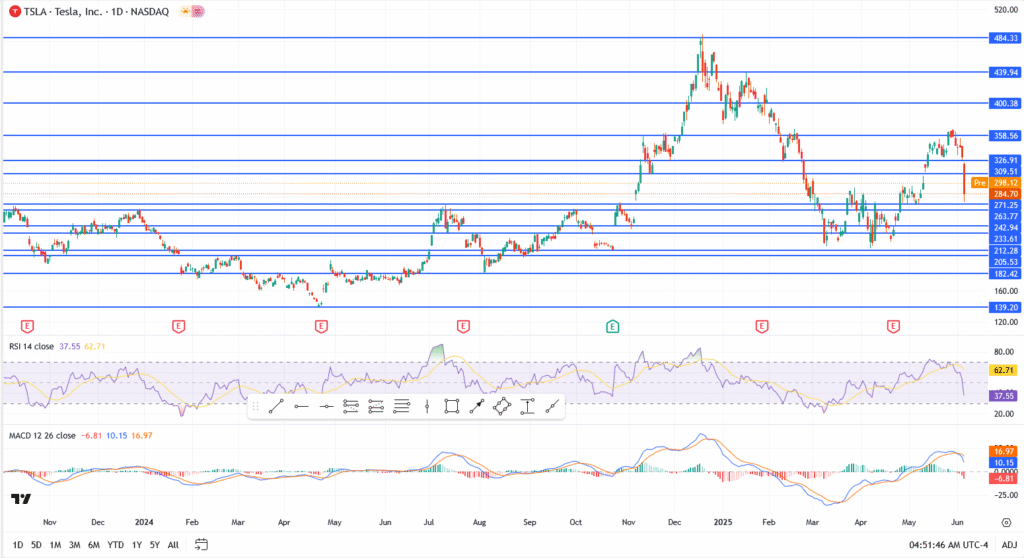Pick the I-beam price range tool

(x=527, y=406)
